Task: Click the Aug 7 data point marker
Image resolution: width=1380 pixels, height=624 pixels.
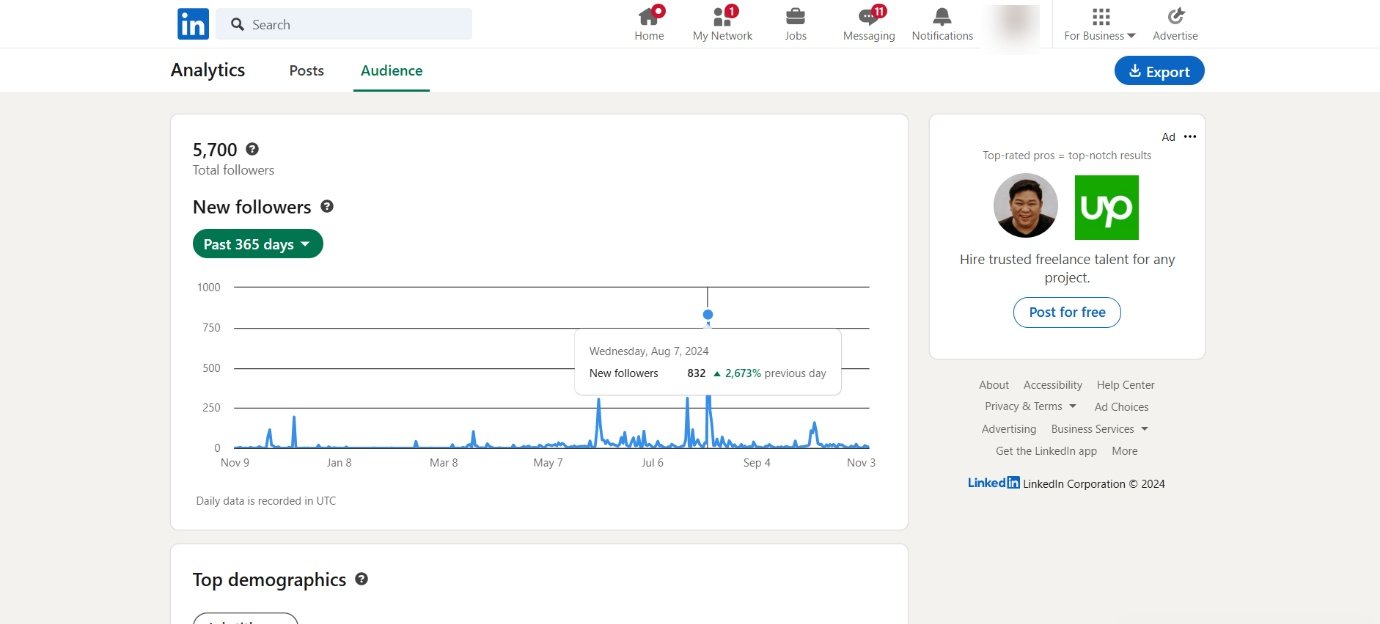Action: [708, 314]
